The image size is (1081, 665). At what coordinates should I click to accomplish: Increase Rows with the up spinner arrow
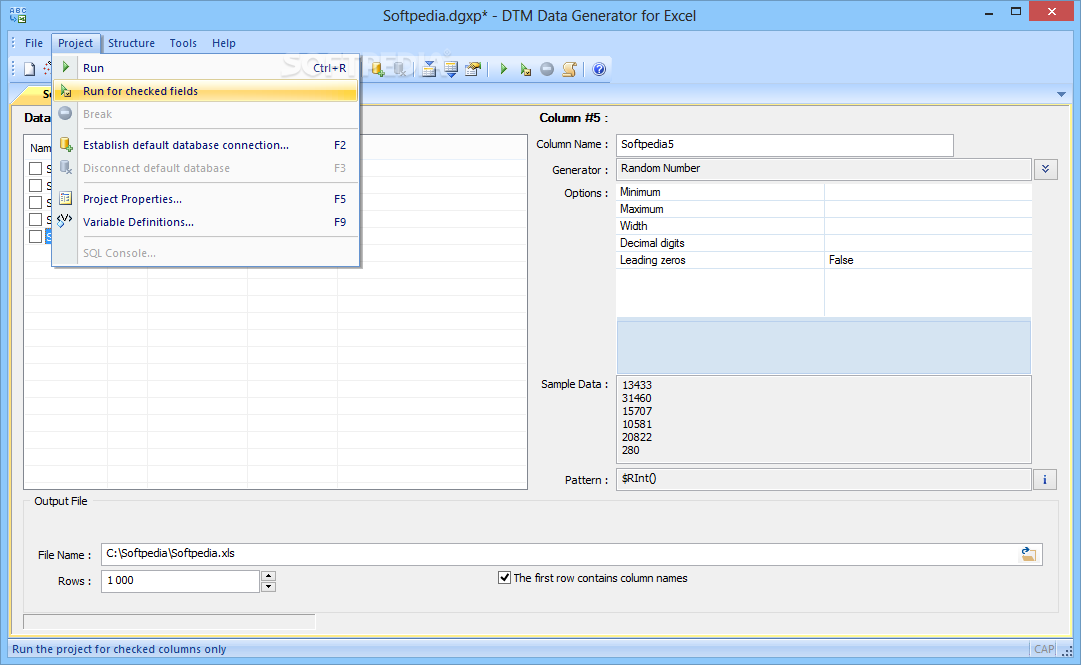[269, 576]
